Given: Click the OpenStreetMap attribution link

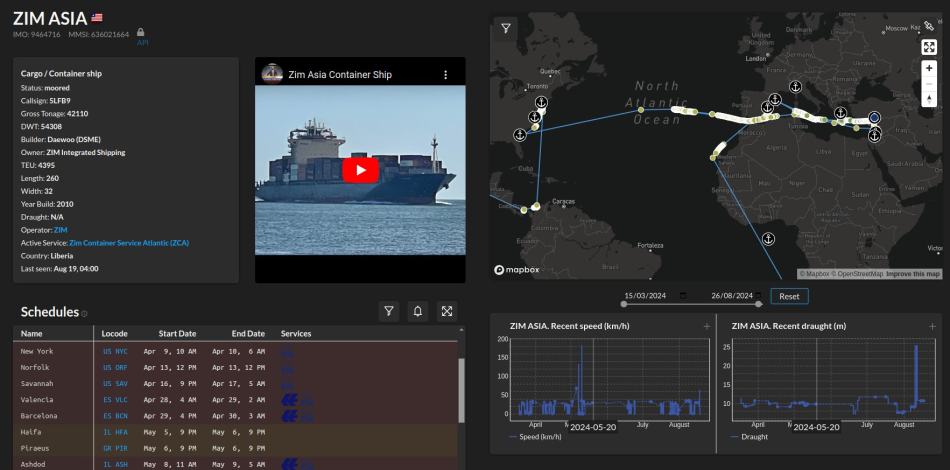Looking at the screenshot, I should [858, 274].
